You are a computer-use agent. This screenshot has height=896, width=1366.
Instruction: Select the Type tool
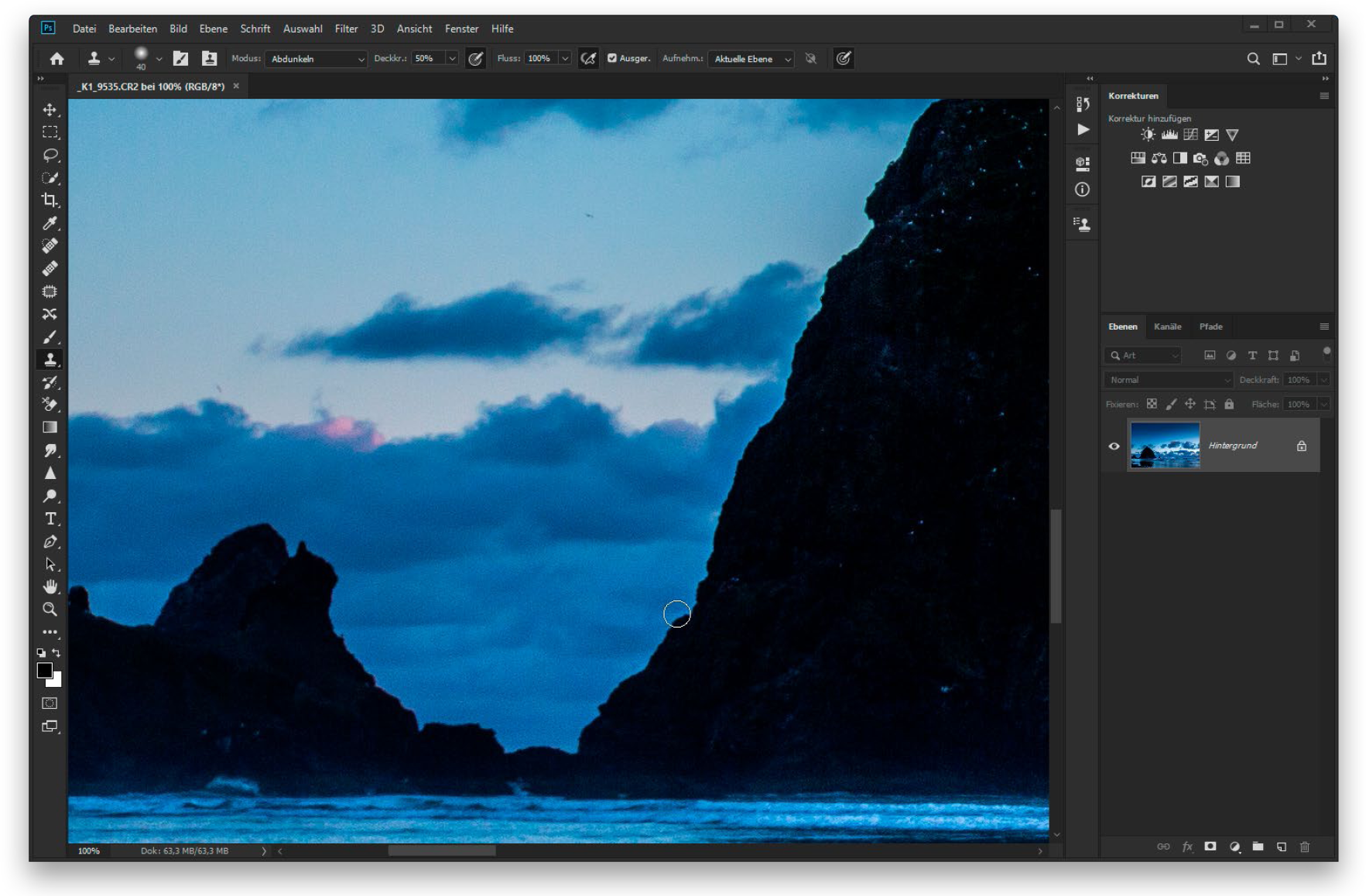point(50,518)
